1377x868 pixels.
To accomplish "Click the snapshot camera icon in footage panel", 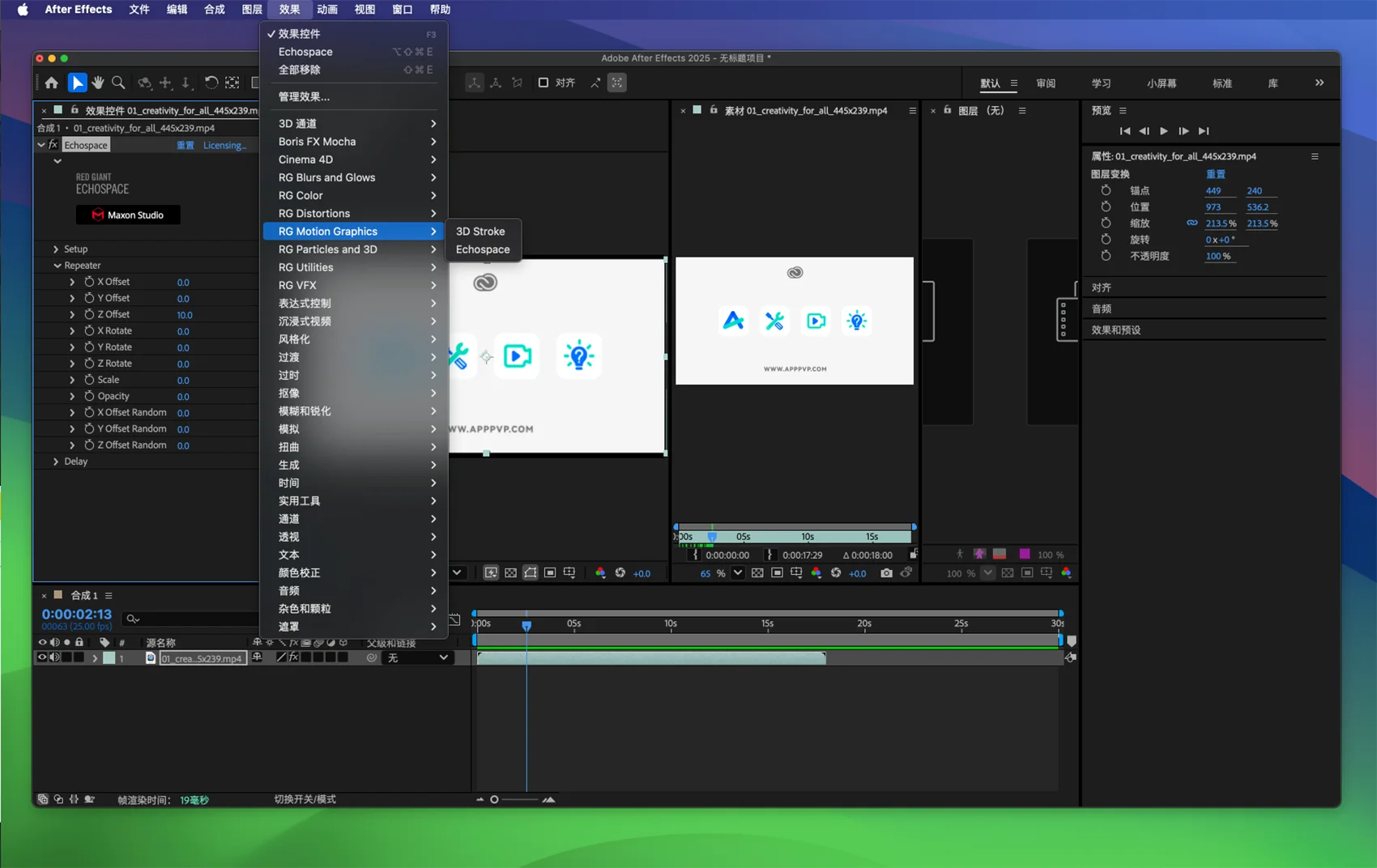I will click(886, 572).
